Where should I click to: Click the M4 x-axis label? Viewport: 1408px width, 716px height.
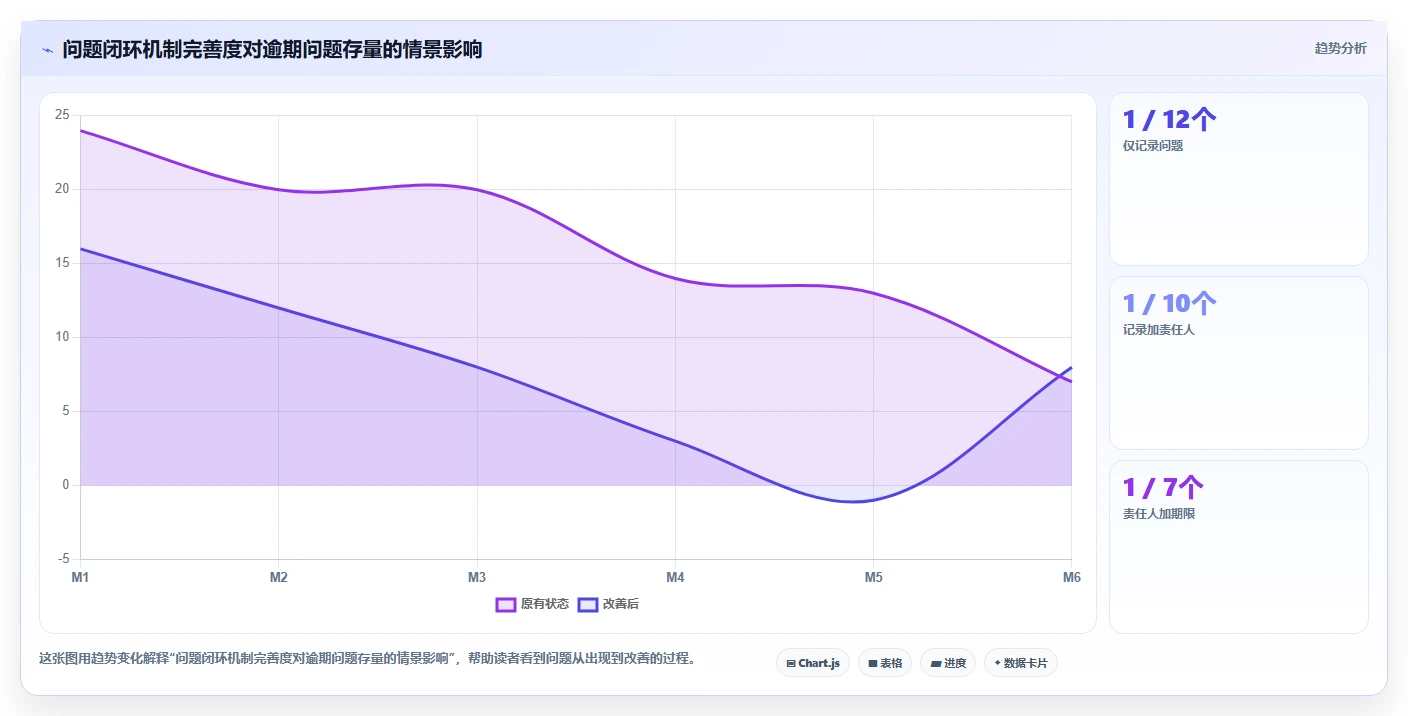pos(675,577)
